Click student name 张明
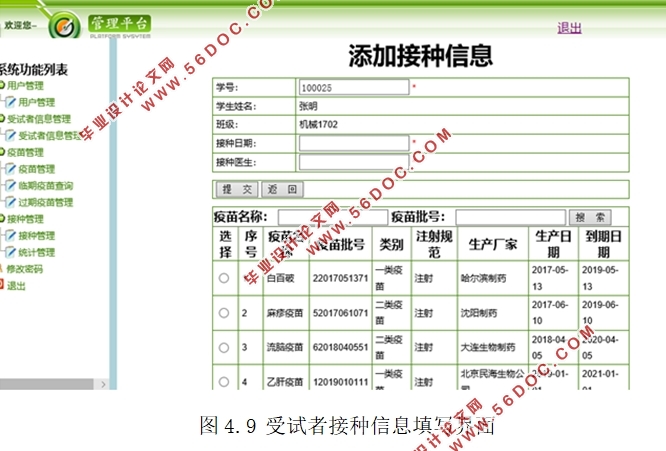666x451 pixels. [x=308, y=106]
